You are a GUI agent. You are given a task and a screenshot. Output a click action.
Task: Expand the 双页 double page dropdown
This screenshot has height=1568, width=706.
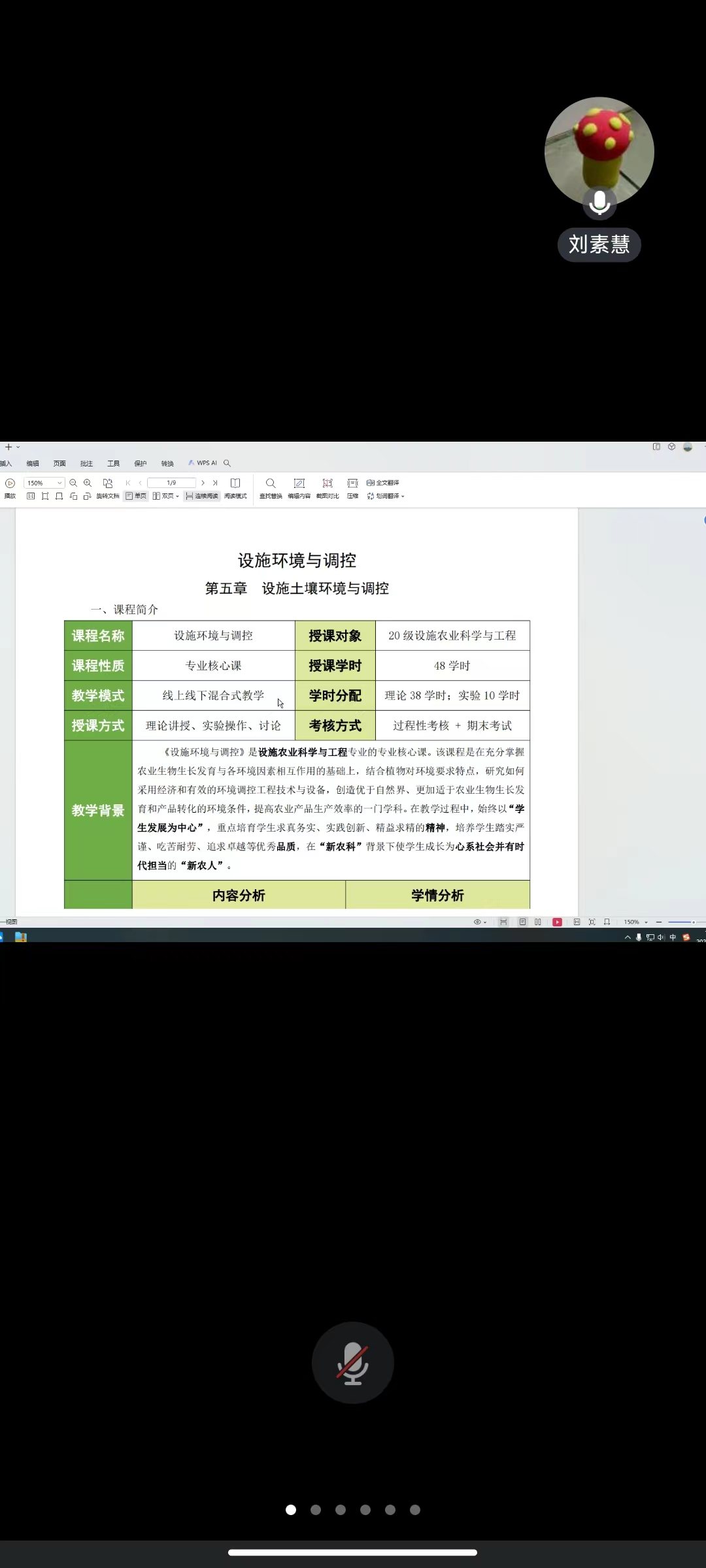point(177,496)
